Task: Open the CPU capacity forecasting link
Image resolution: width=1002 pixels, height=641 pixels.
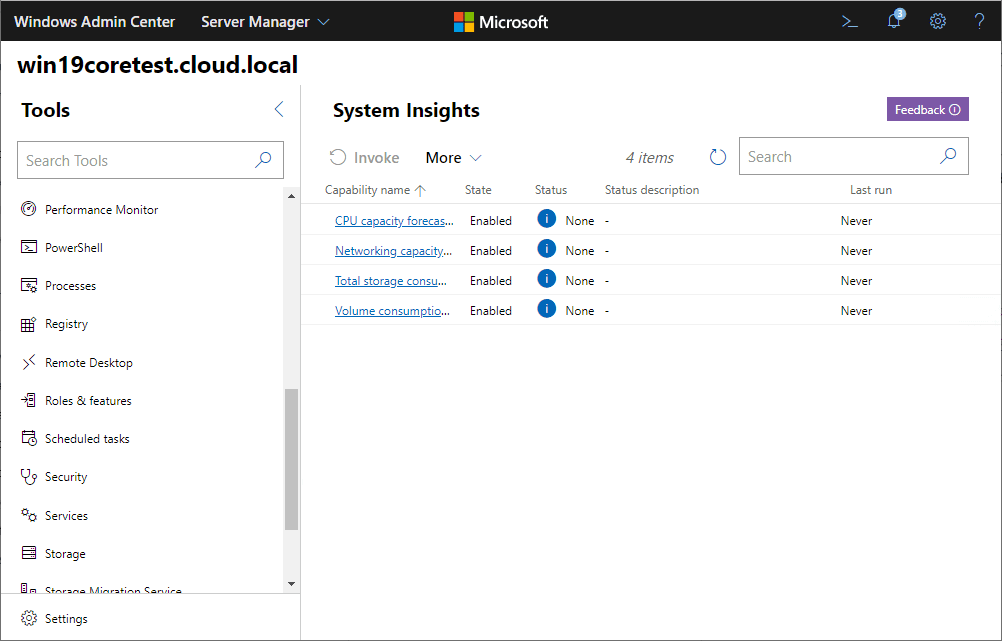Action: point(394,221)
